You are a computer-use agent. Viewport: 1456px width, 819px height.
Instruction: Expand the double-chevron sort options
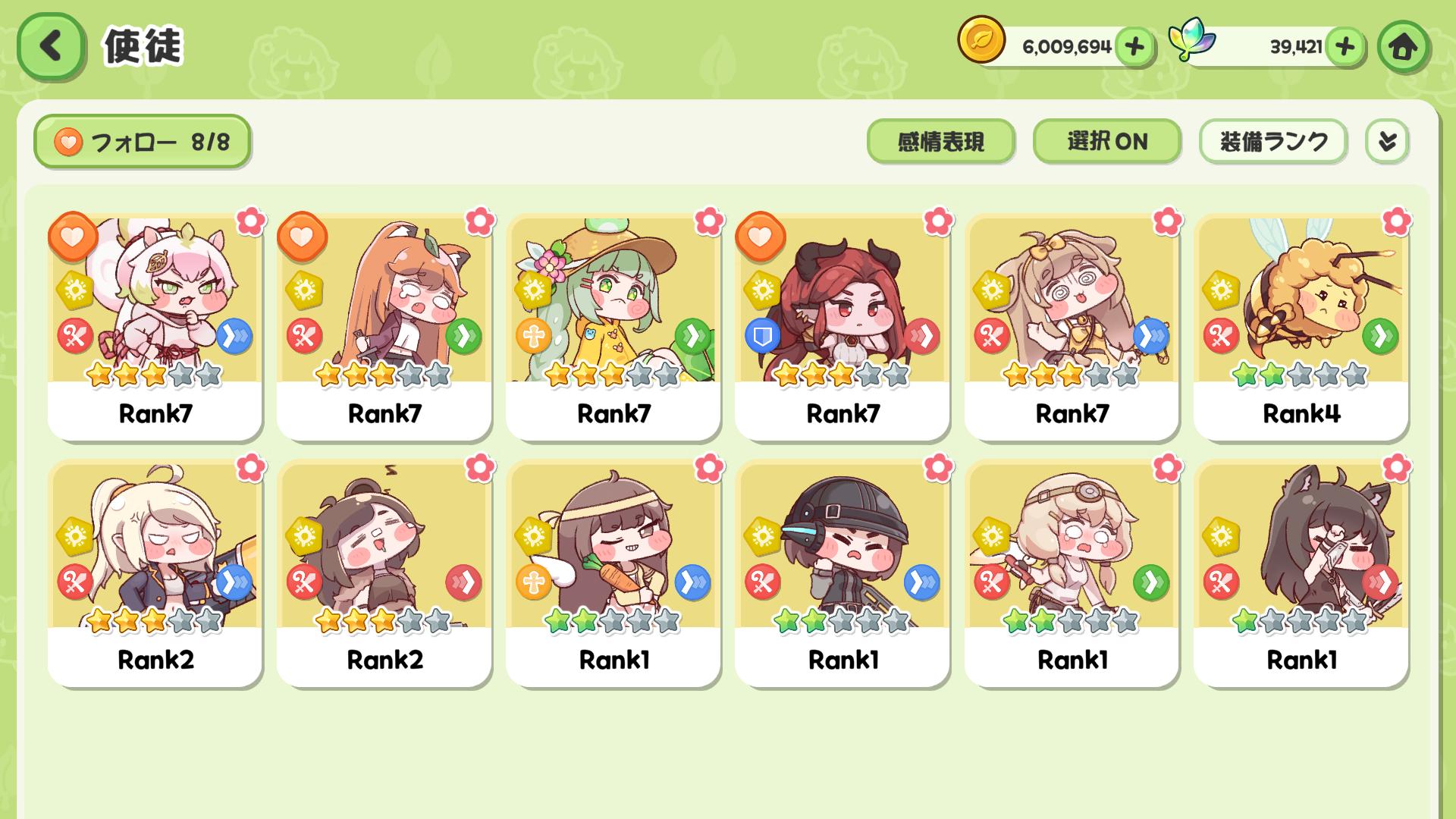(1387, 141)
